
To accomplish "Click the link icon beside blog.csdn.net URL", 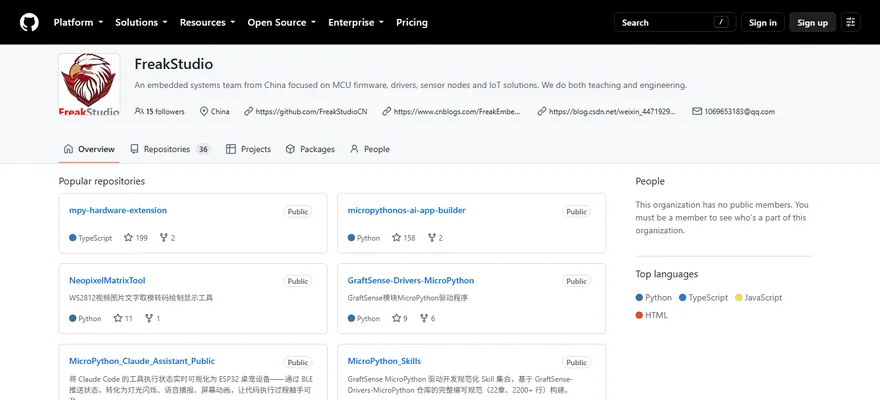I will click(x=542, y=112).
